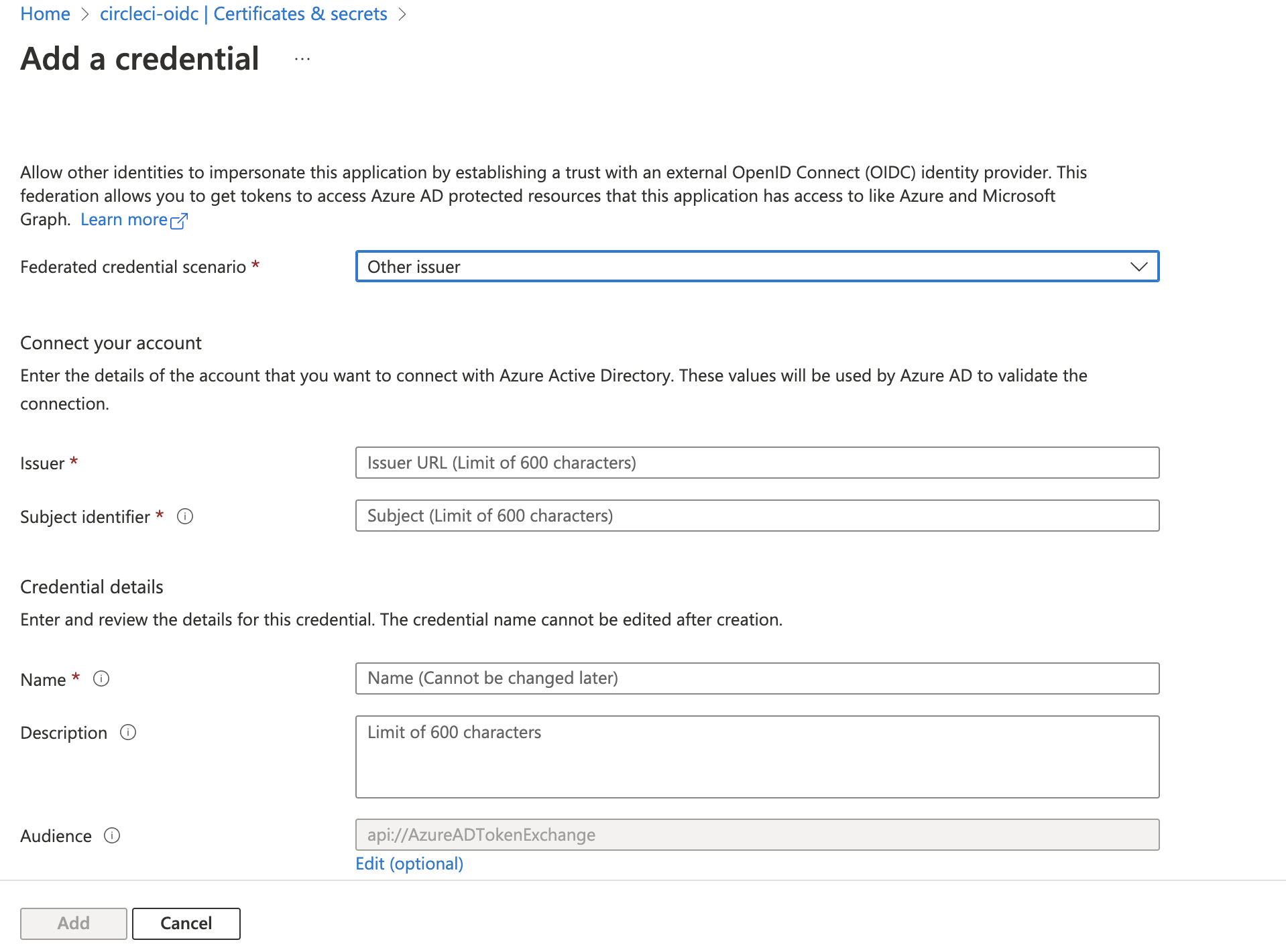1286x952 pixels.
Task: Click the Name field info icon
Action: coord(101,678)
